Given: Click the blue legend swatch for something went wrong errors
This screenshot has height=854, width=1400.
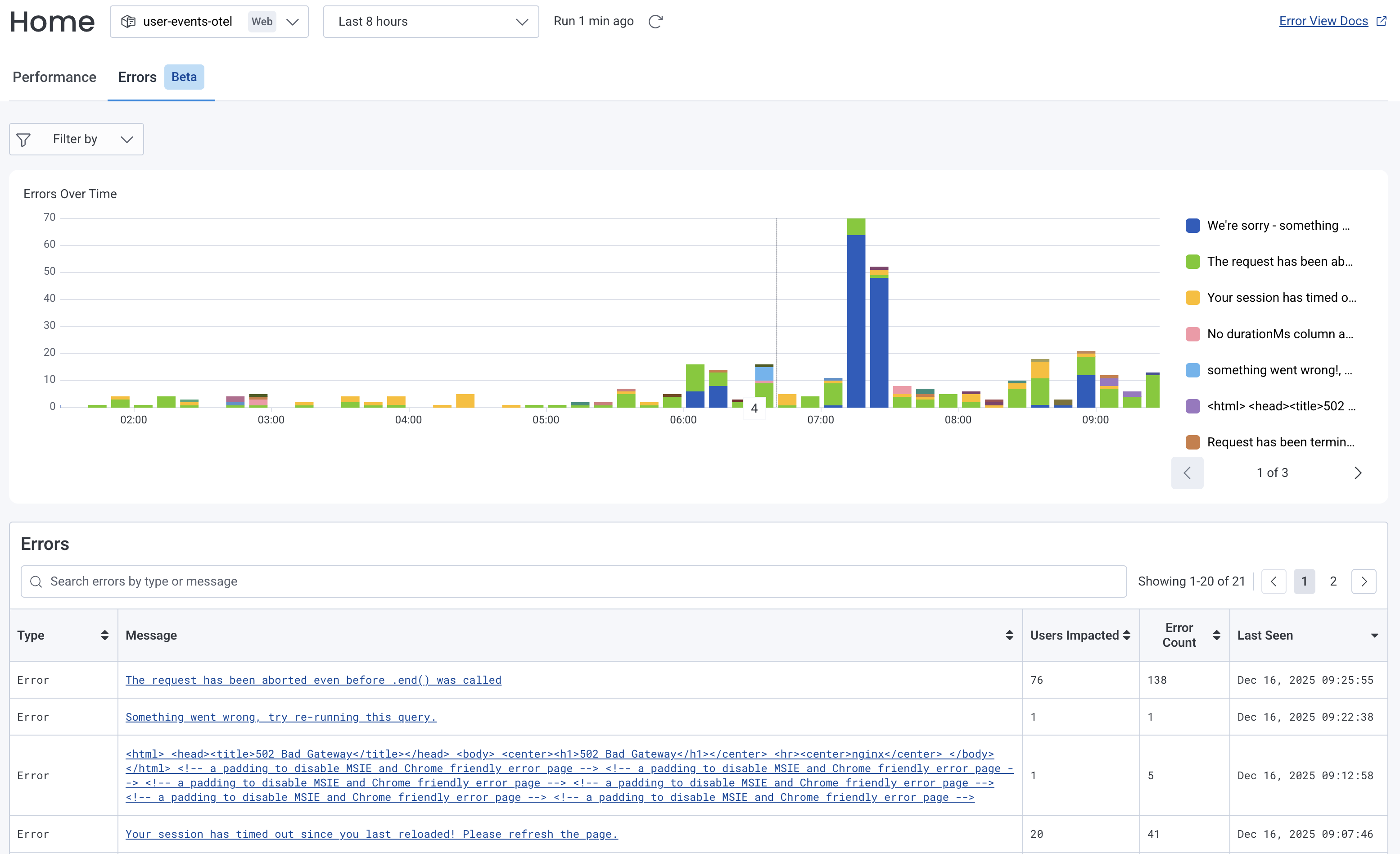Looking at the screenshot, I should [1193, 370].
